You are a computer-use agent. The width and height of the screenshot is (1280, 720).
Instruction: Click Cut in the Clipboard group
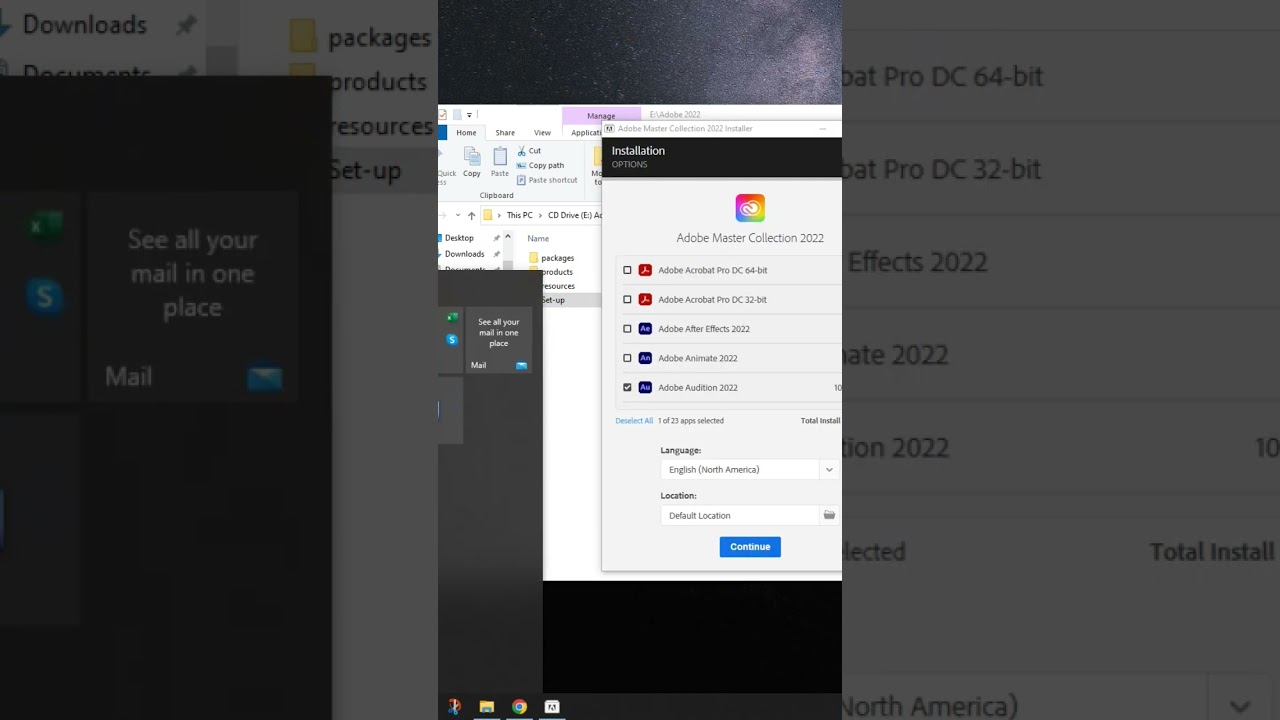[x=529, y=151]
